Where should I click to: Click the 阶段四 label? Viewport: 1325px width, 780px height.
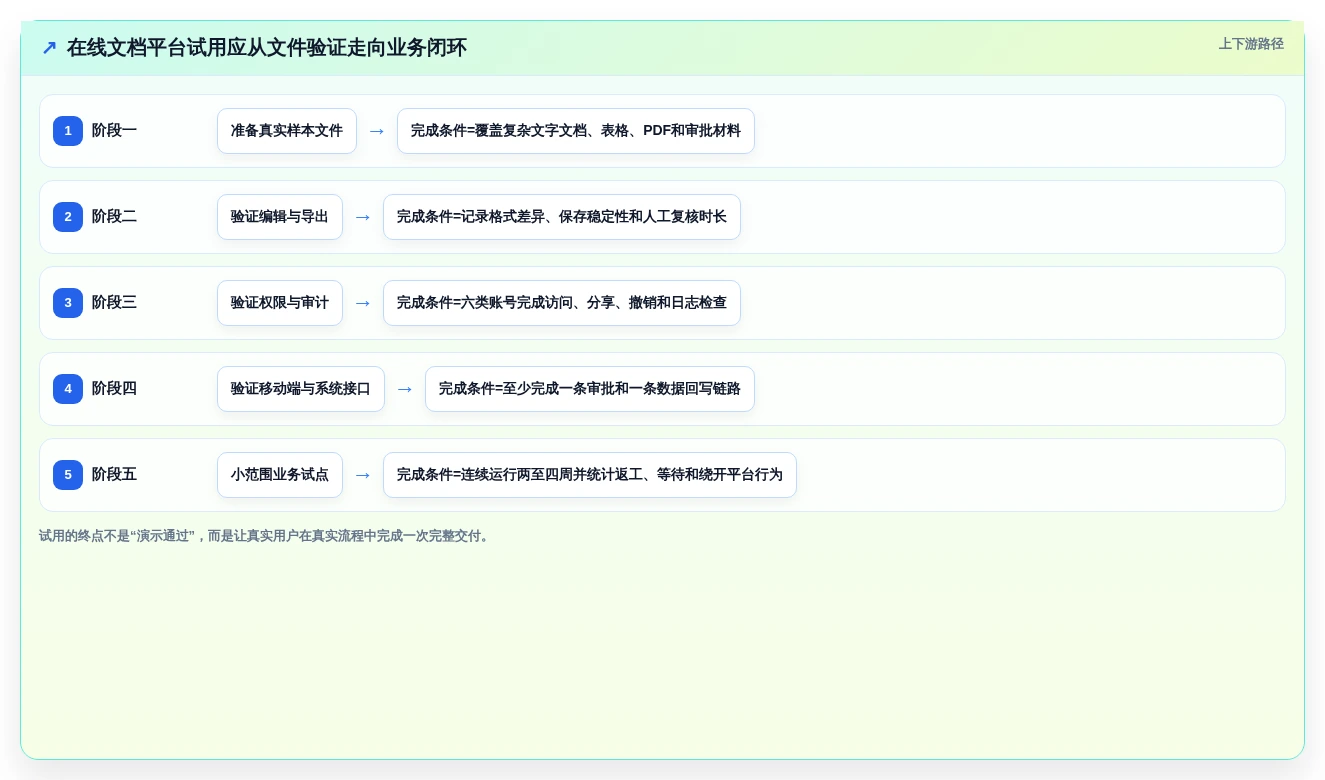(x=114, y=389)
